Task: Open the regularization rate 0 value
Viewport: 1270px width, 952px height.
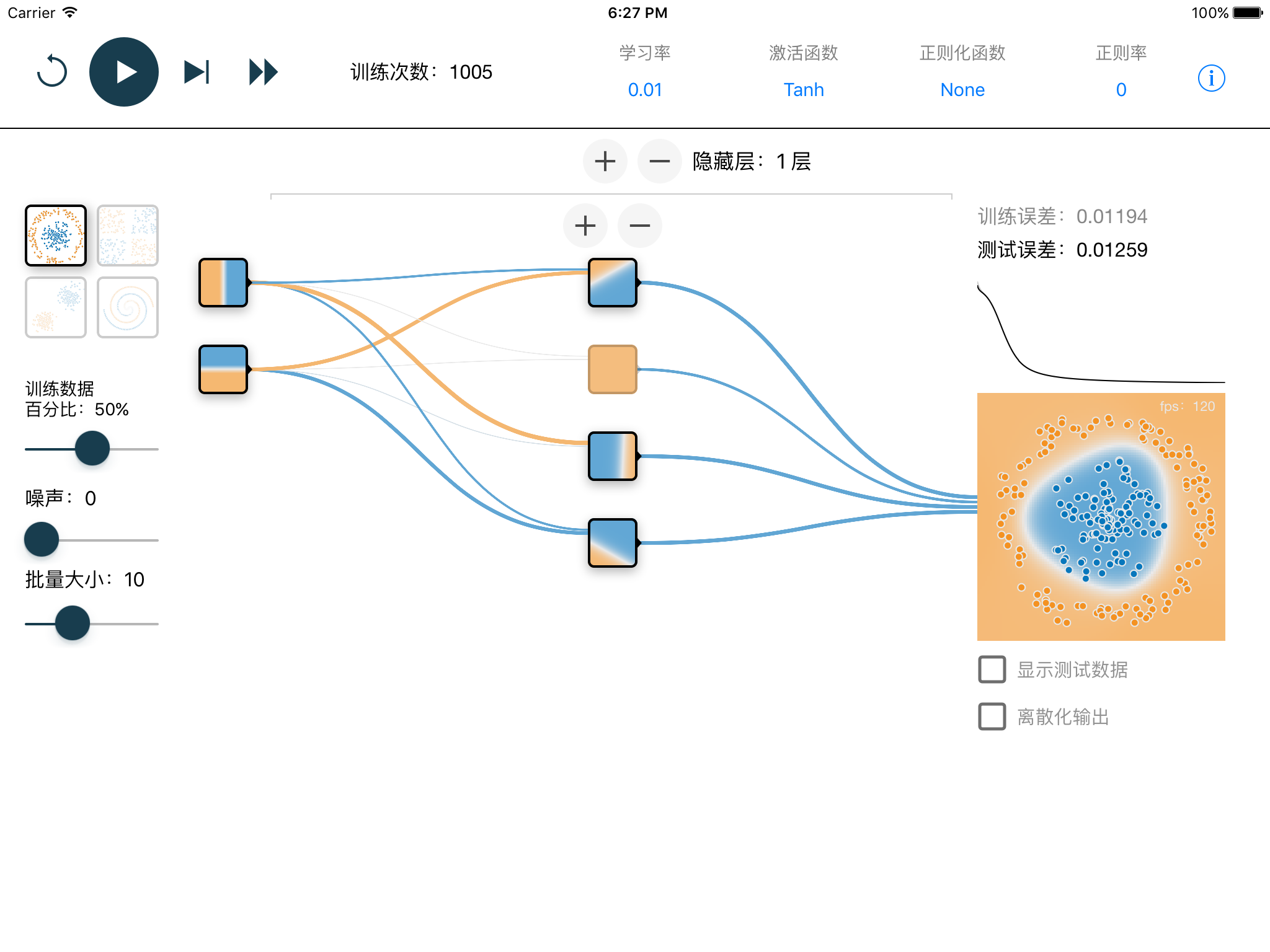Action: (1121, 90)
